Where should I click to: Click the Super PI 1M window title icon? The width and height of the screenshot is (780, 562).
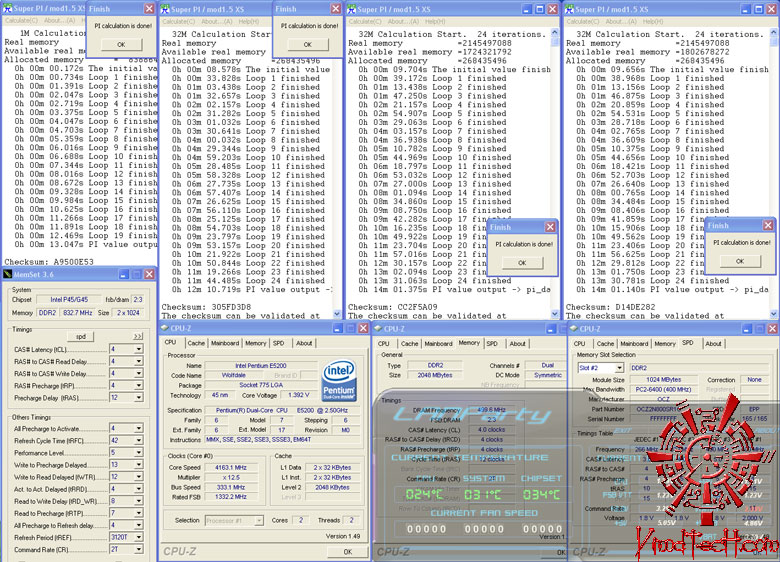click(7, 8)
